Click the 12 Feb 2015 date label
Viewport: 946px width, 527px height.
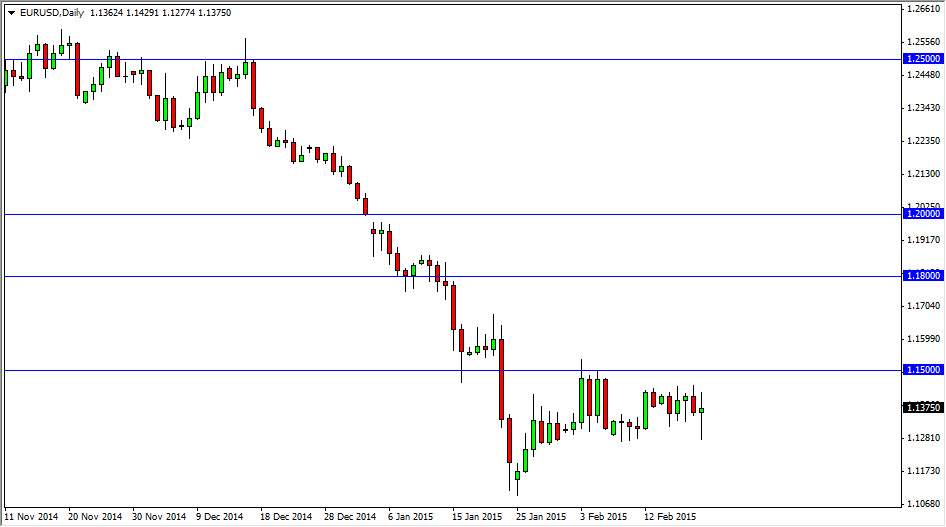tap(670, 517)
